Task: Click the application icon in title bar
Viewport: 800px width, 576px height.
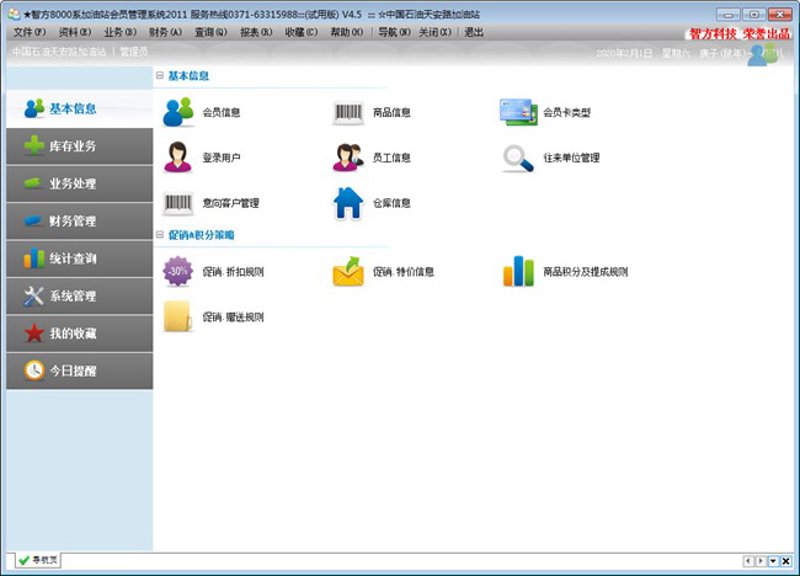Action: click(x=14, y=14)
